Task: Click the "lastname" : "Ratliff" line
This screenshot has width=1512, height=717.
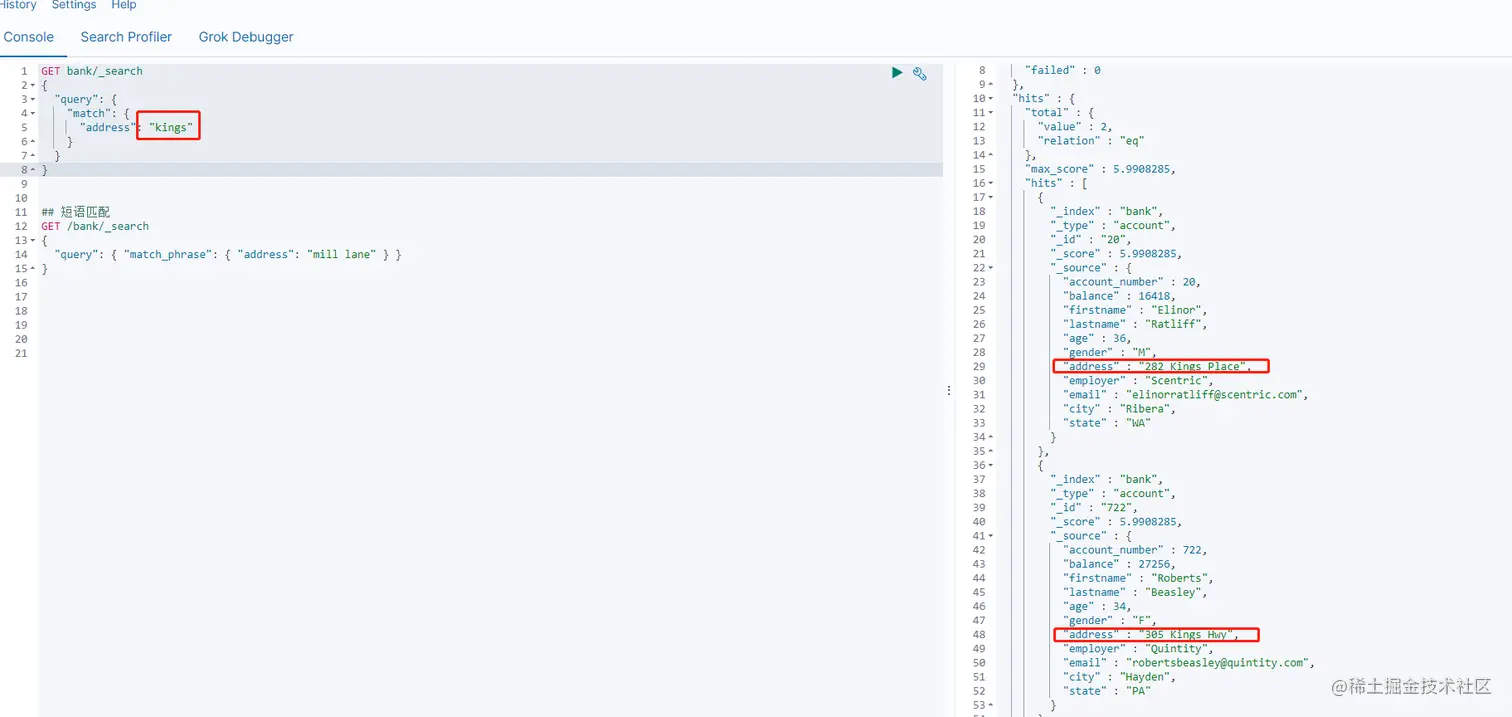Action: [x=1135, y=324]
